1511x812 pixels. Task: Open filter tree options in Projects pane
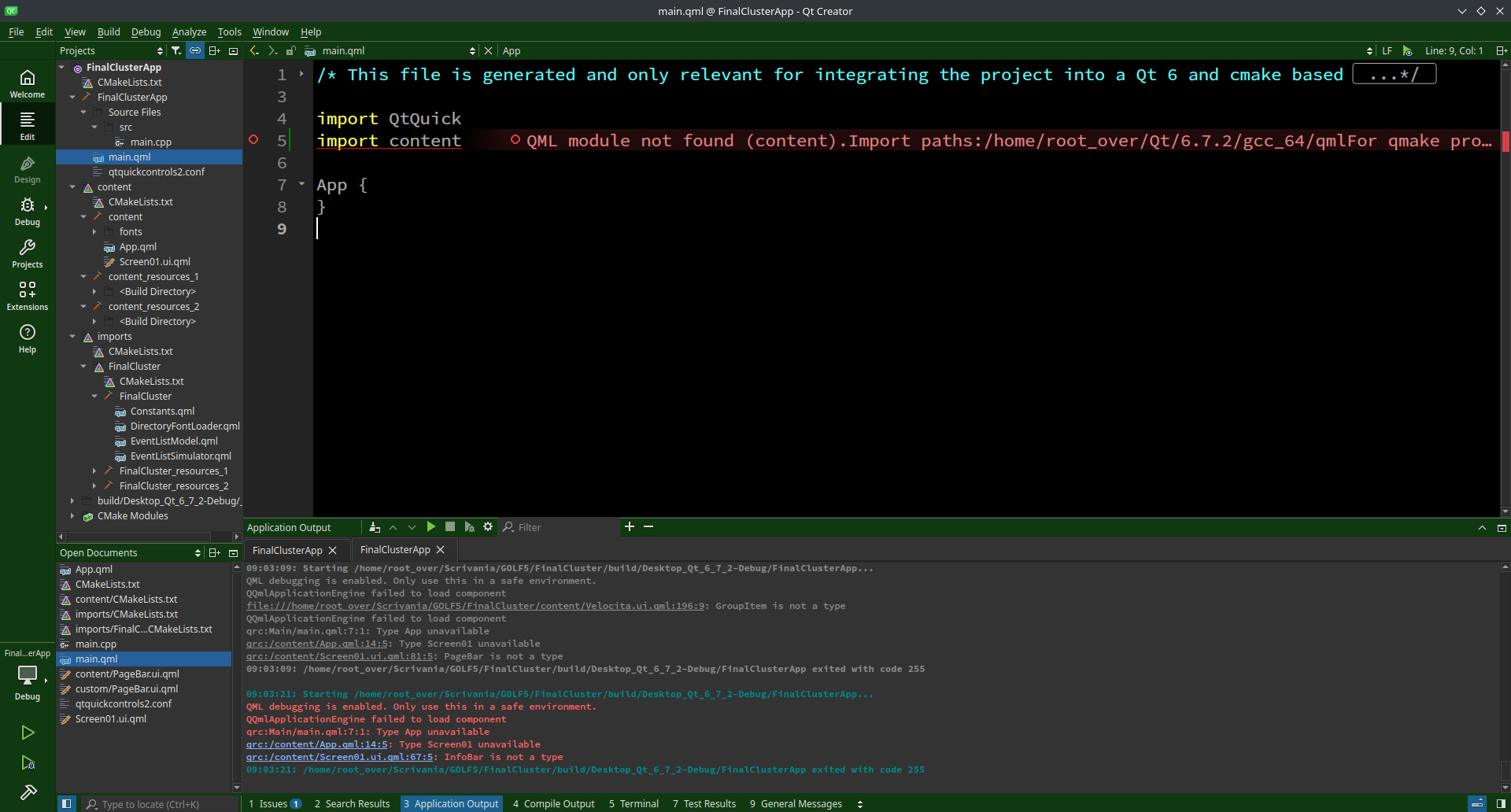click(176, 50)
